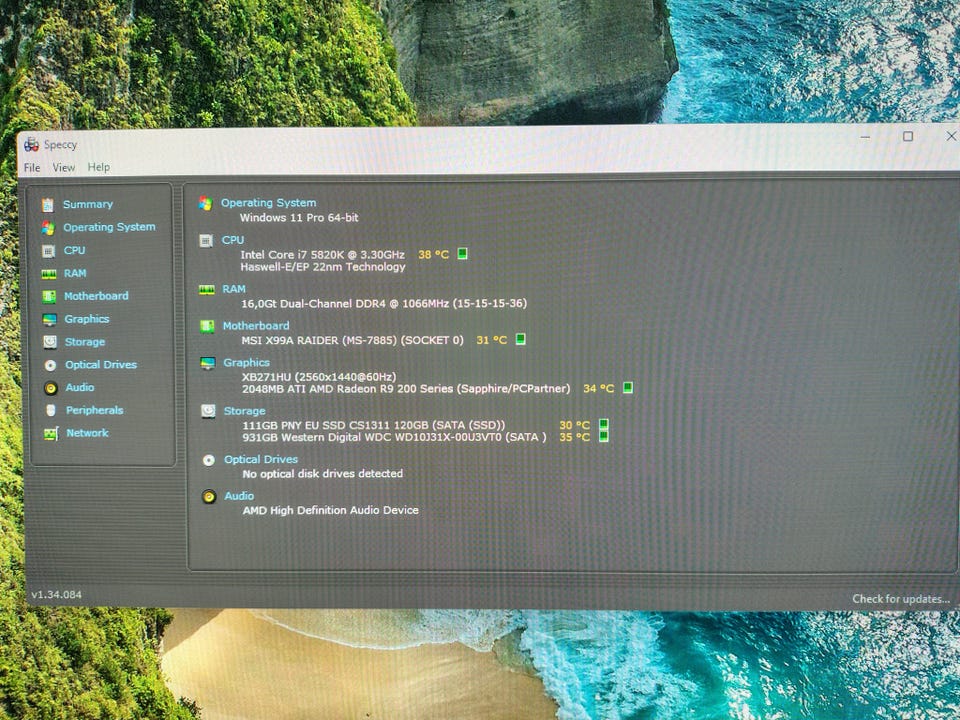Image resolution: width=960 pixels, height=720 pixels.
Task: Click the Audio icon in summary panel
Action: (x=209, y=497)
